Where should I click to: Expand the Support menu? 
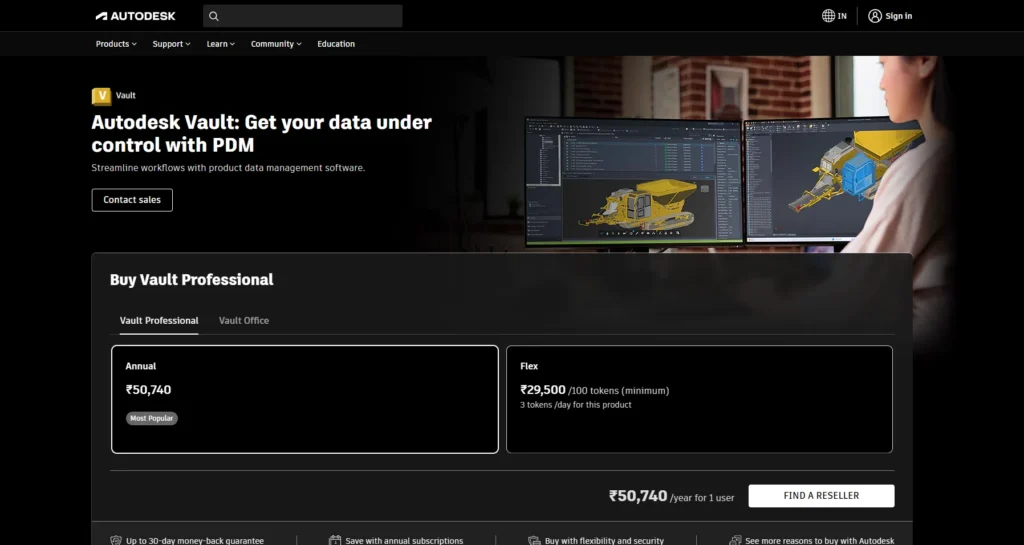point(172,44)
